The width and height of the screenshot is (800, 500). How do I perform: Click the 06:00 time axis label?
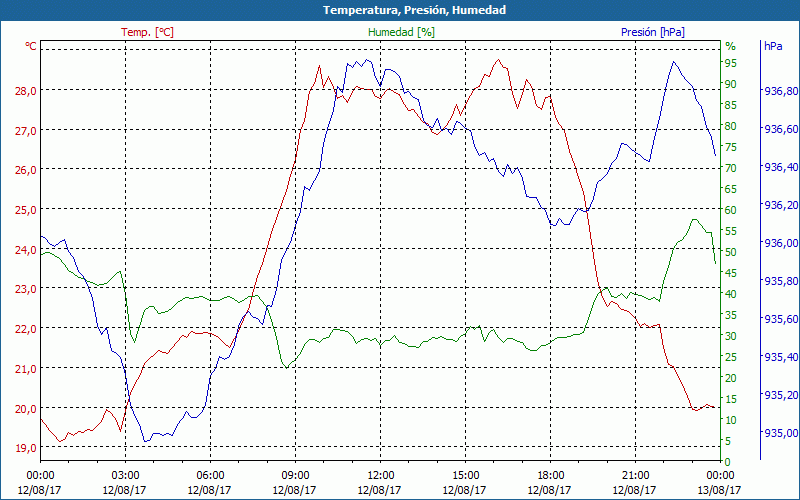click(210, 476)
